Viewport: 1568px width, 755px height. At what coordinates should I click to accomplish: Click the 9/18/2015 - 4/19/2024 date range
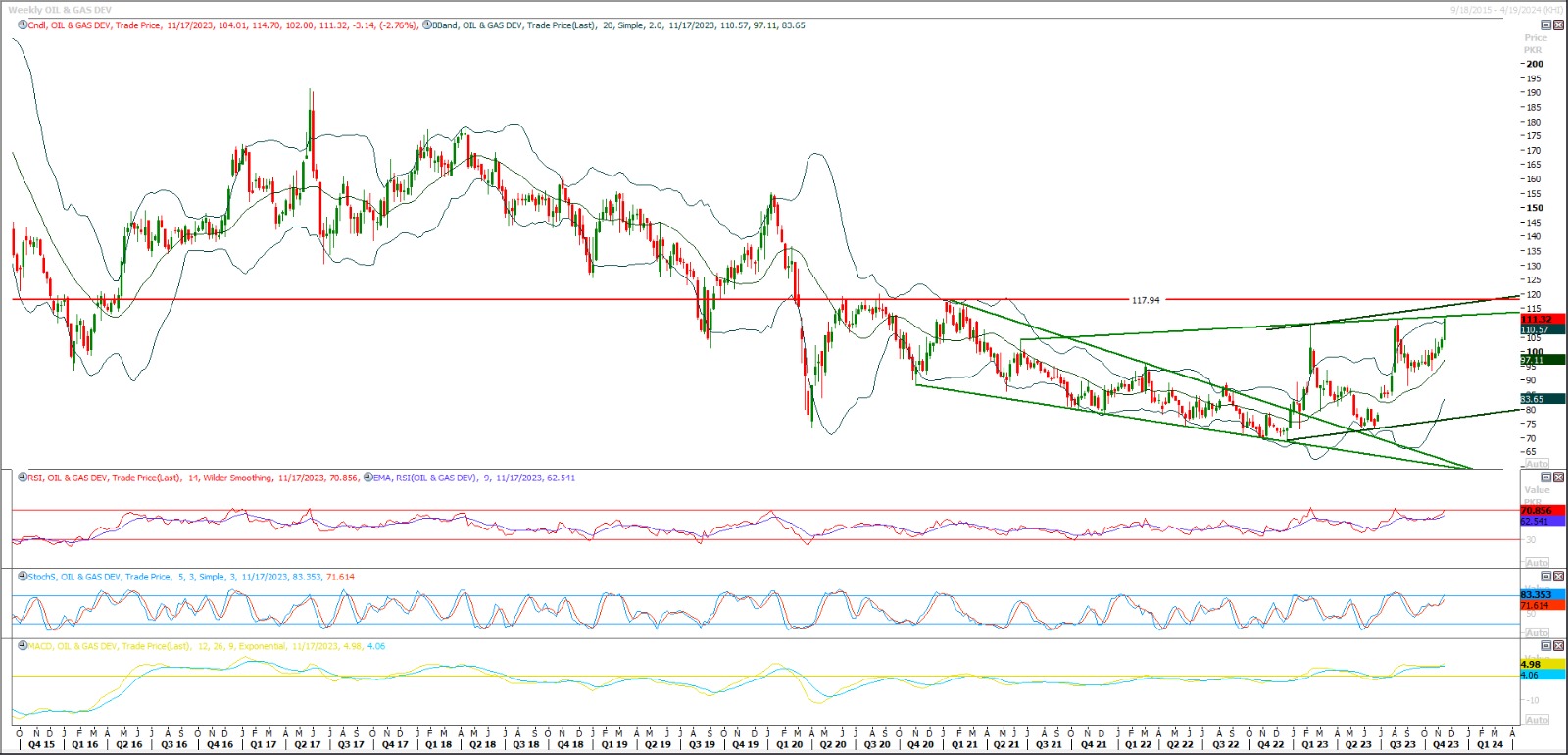(1507, 10)
